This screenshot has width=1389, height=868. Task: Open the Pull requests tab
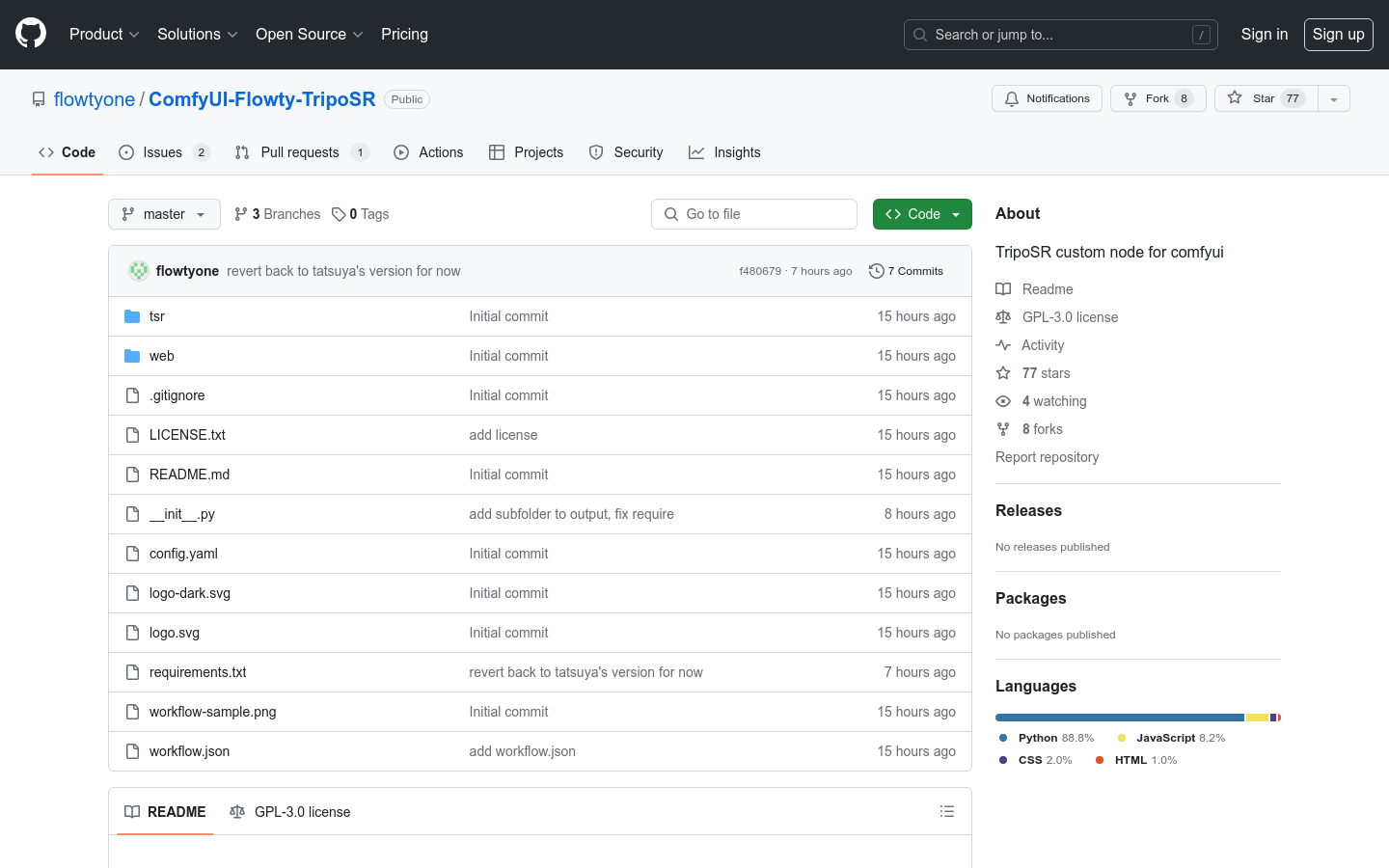click(300, 152)
